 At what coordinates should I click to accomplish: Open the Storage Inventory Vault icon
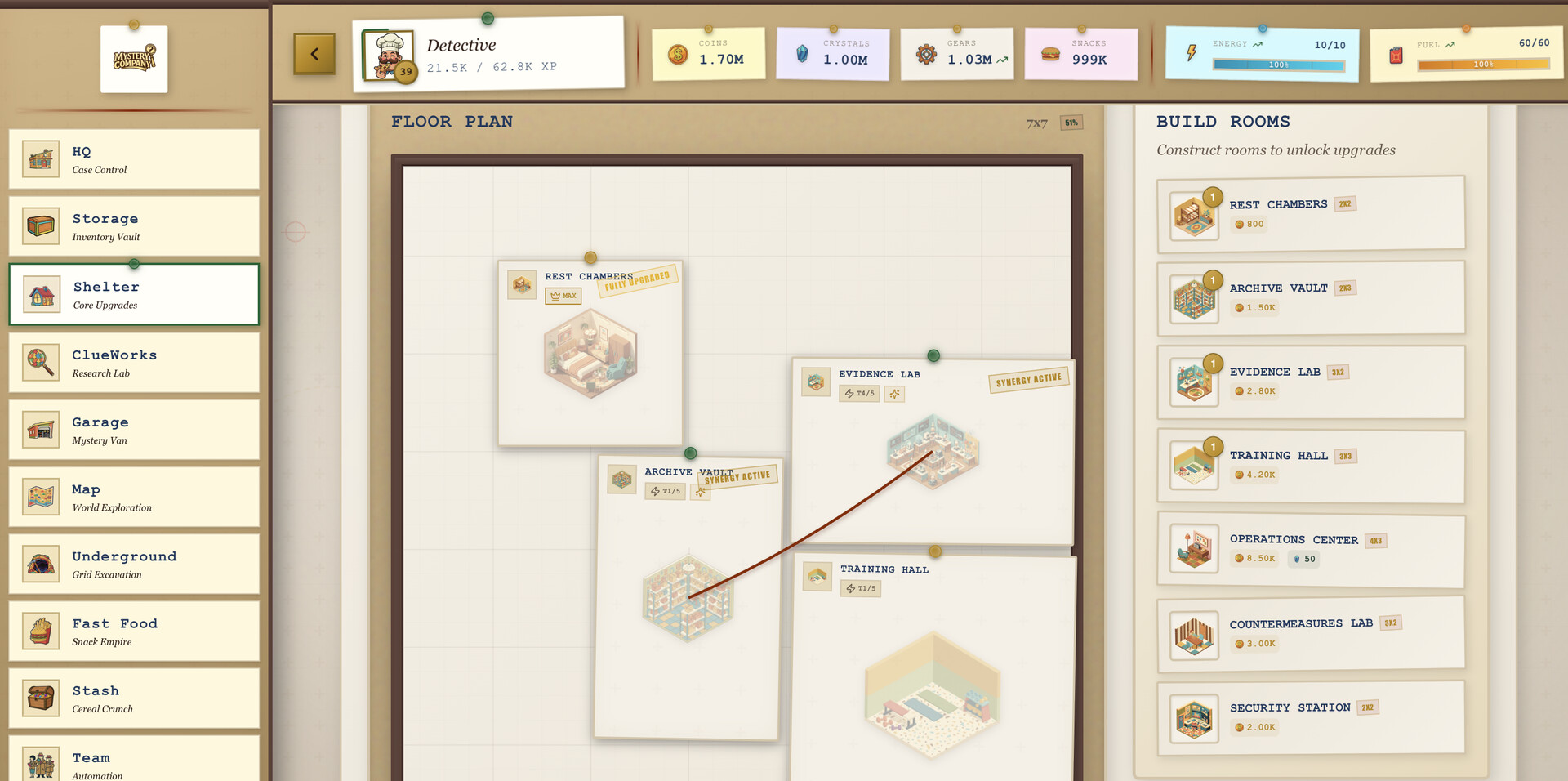click(x=40, y=225)
